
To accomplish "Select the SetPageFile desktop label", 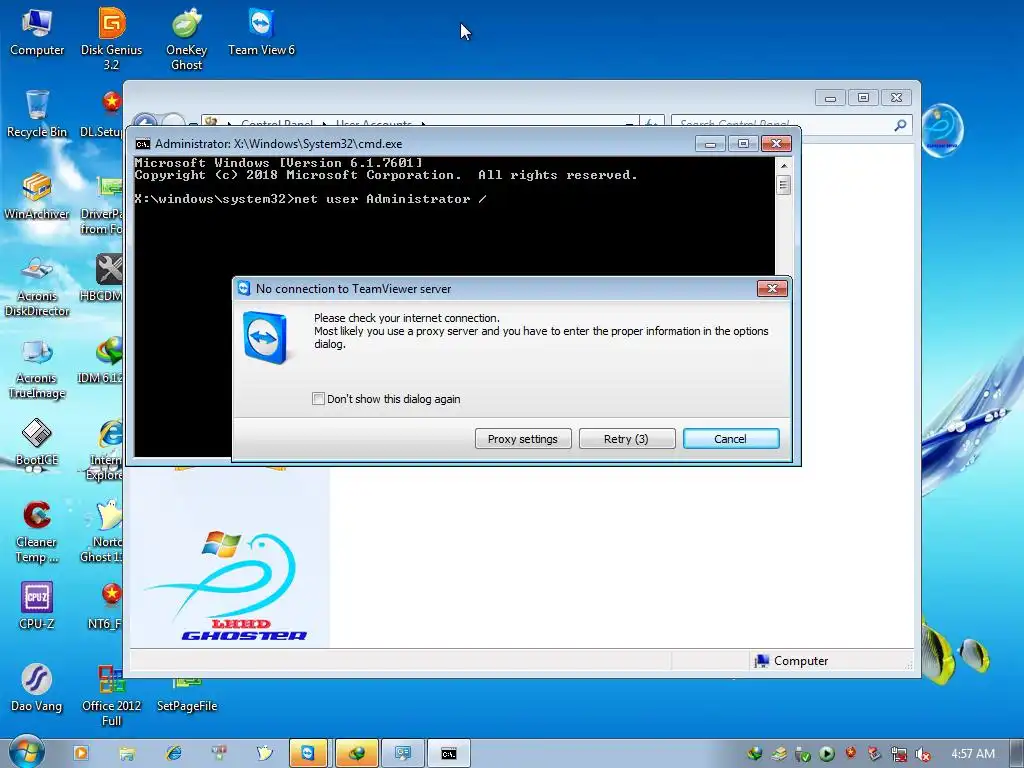I will click(x=187, y=706).
